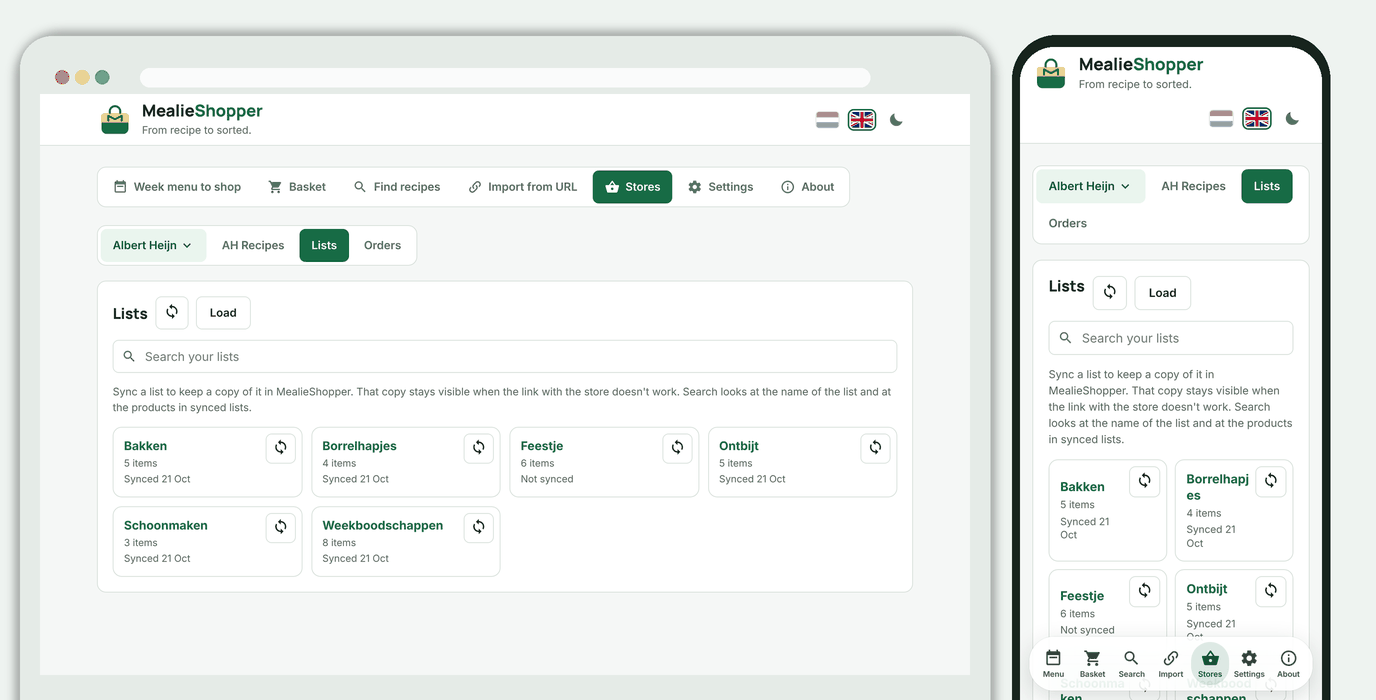
Task: Open Stores in phone bottom navigation
Action: (1210, 664)
